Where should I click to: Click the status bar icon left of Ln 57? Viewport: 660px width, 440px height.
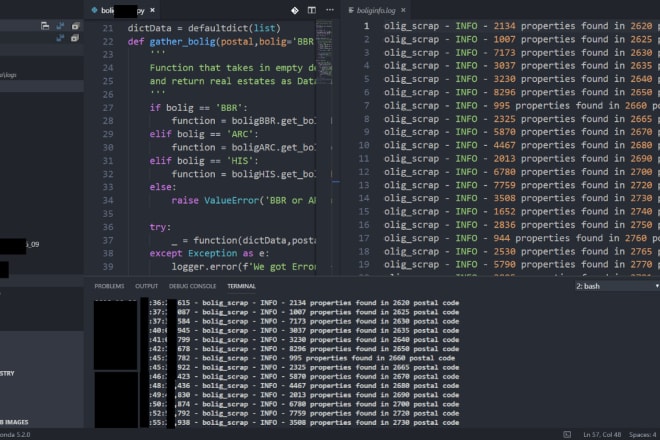point(567,435)
